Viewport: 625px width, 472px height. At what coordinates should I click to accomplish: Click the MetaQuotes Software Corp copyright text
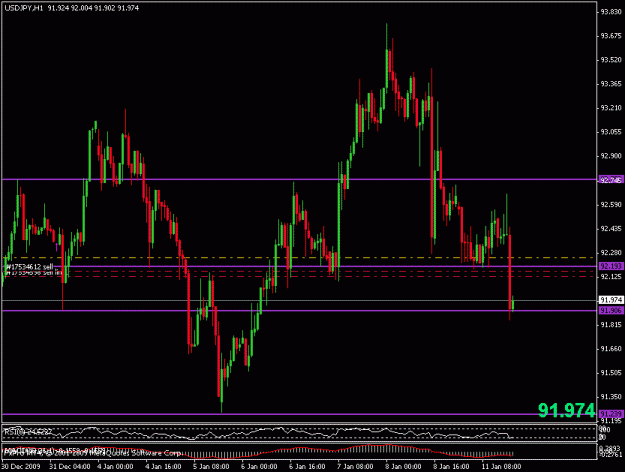coord(92,453)
